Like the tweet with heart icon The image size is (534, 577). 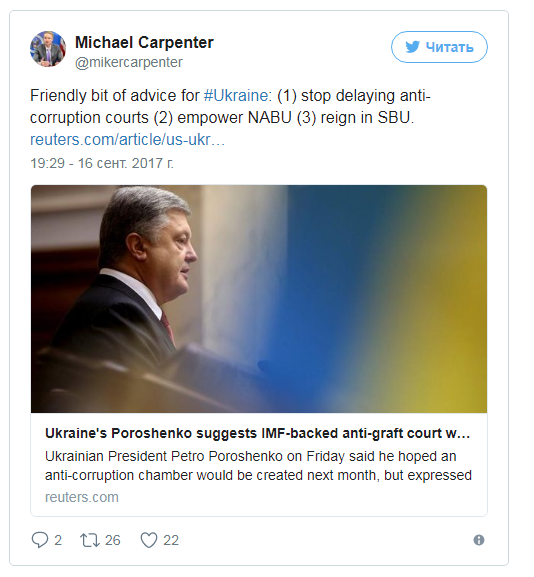pos(149,540)
